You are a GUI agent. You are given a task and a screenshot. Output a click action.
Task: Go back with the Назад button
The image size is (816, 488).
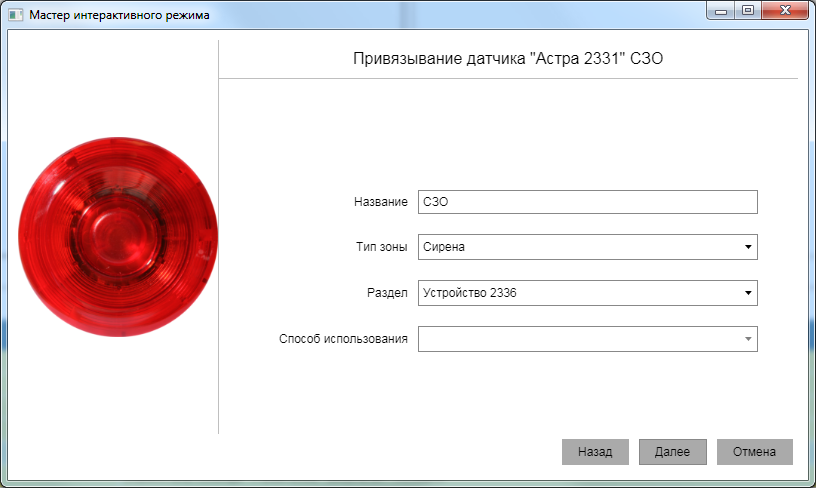point(595,452)
